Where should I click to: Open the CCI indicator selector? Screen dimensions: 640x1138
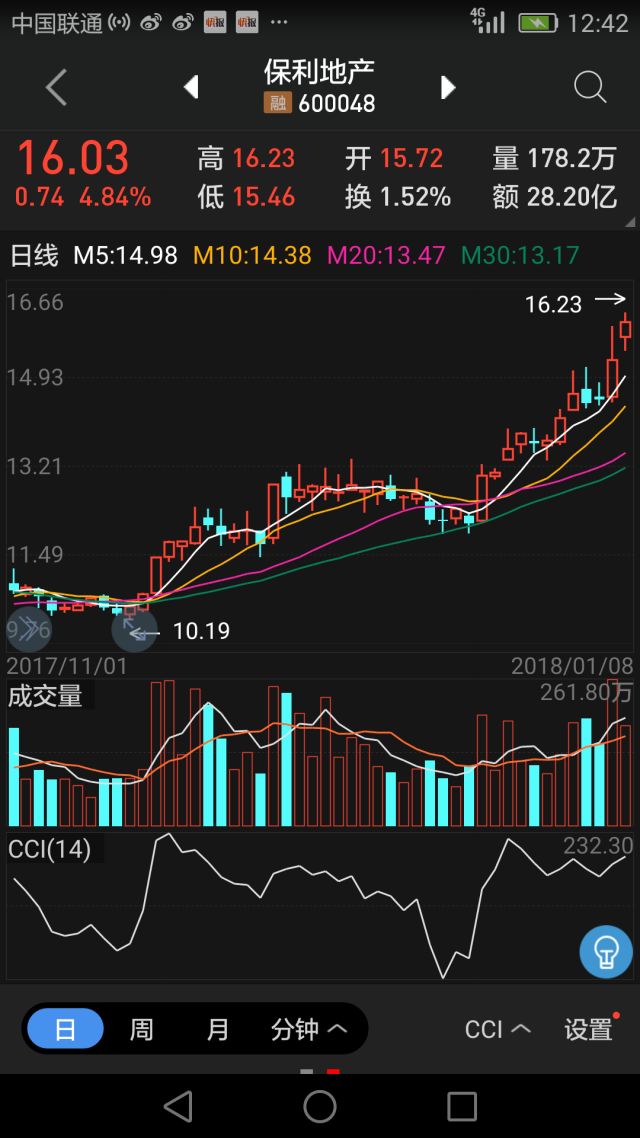point(498,1029)
